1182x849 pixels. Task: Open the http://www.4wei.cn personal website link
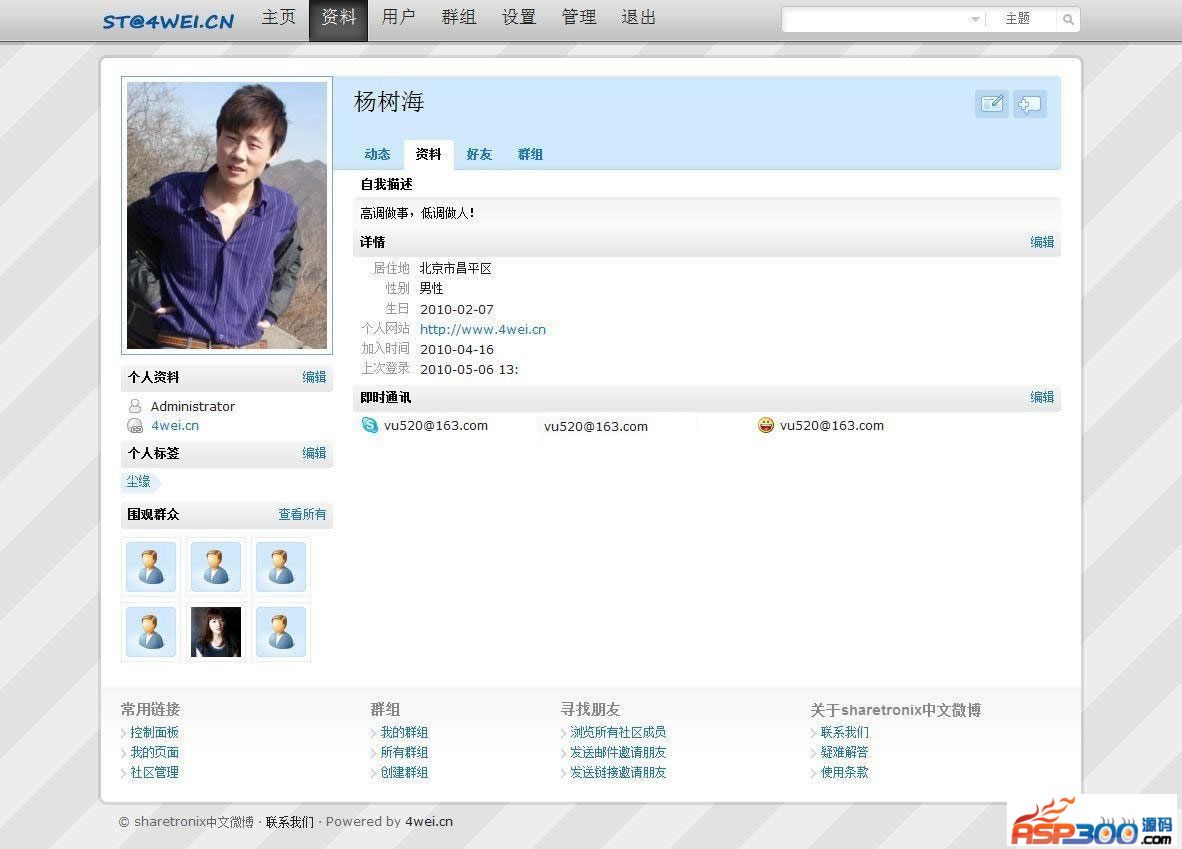[x=482, y=329]
